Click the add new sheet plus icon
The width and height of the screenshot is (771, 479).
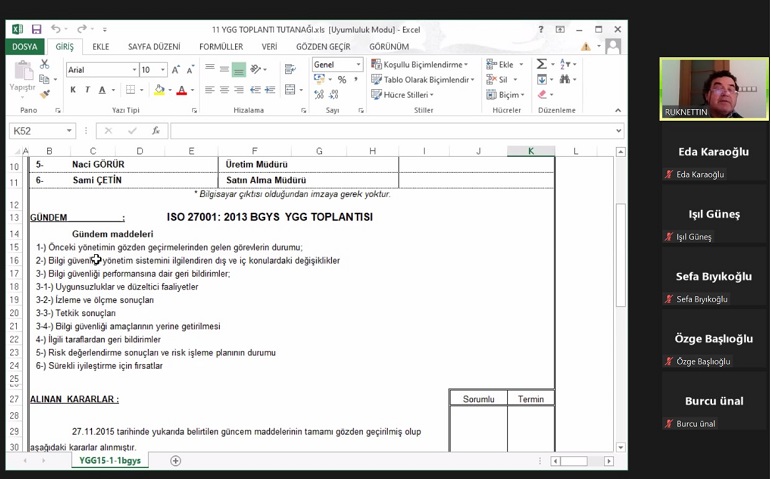point(176,461)
